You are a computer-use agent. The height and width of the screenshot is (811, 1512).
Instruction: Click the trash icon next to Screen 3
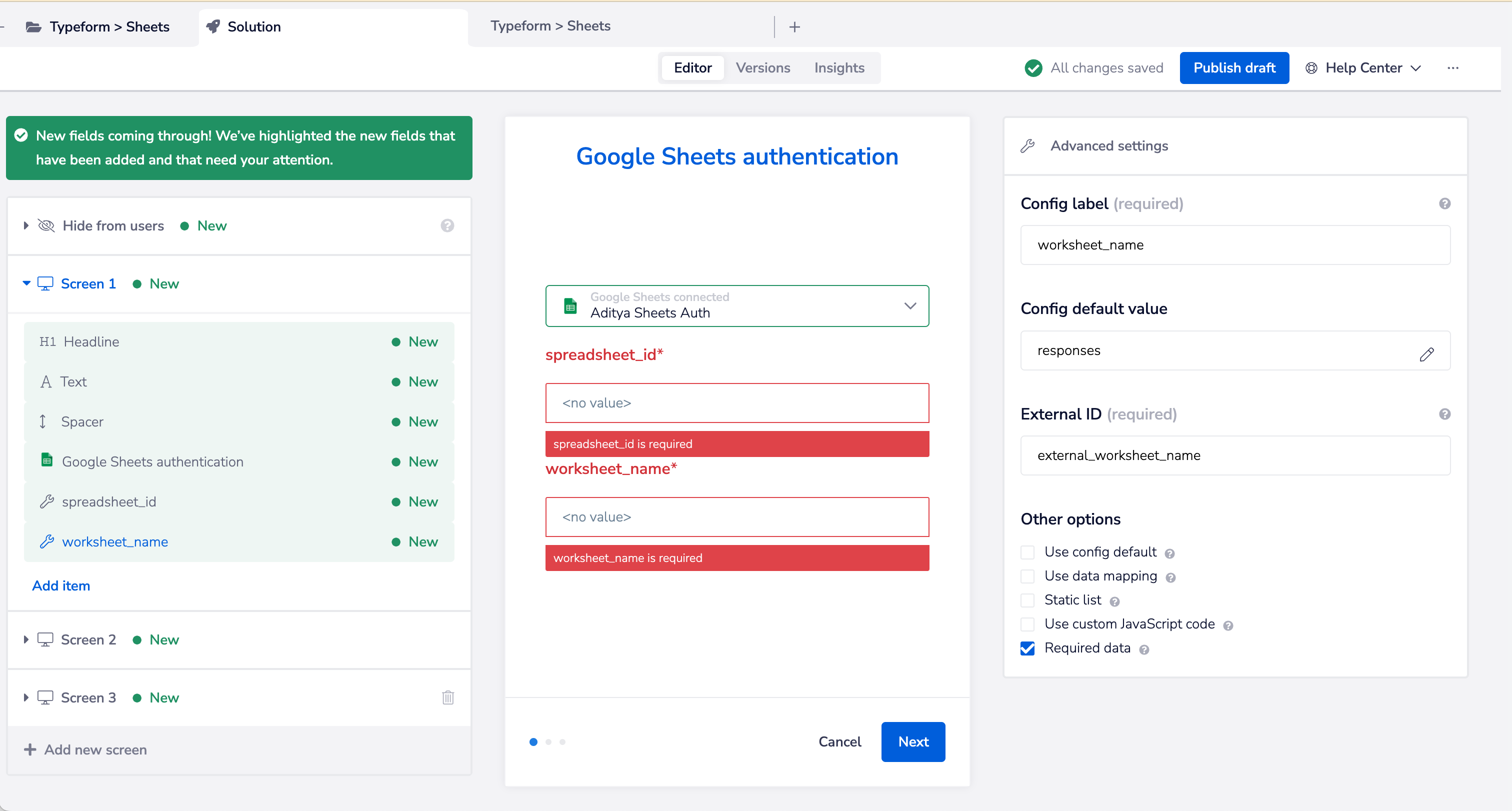pyautogui.click(x=448, y=697)
